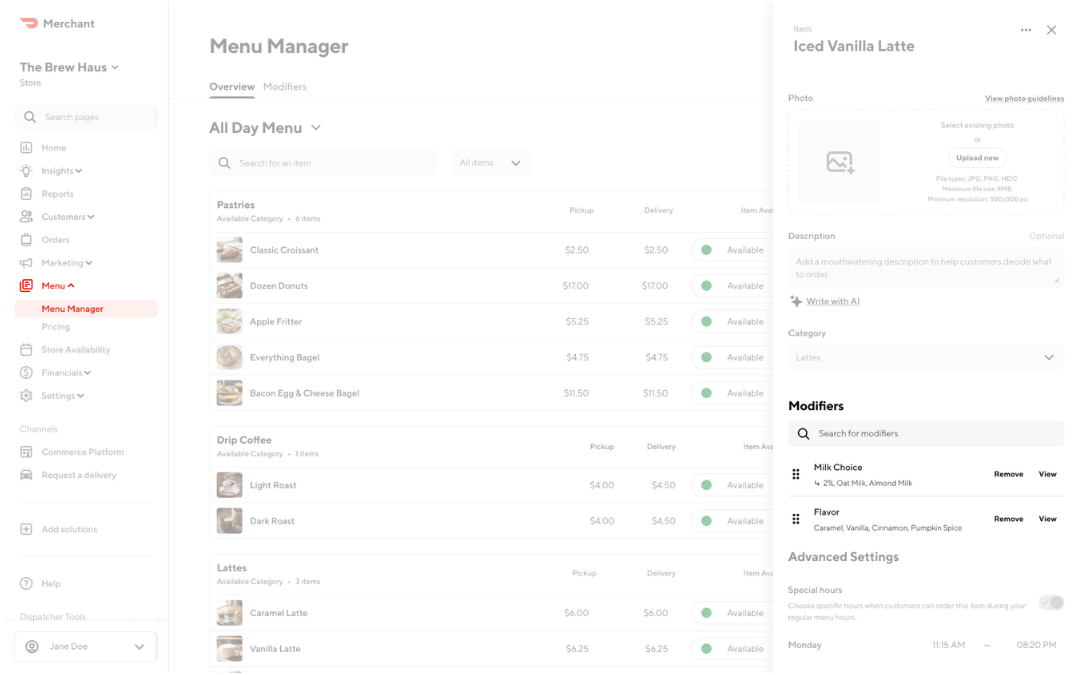Toggle Light Roast availability
Viewport: 1080px width, 675px height.
pyautogui.click(x=732, y=485)
